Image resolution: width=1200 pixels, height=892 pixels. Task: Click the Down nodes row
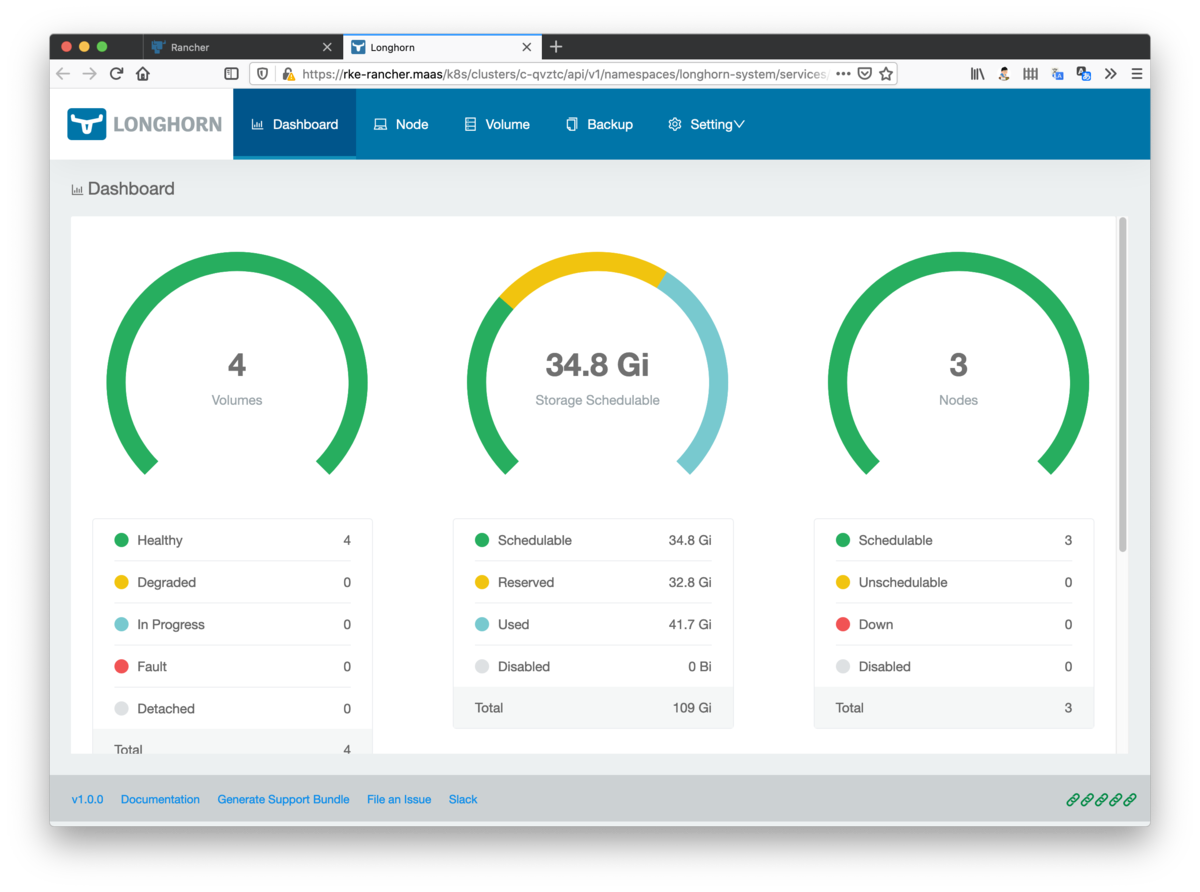954,624
